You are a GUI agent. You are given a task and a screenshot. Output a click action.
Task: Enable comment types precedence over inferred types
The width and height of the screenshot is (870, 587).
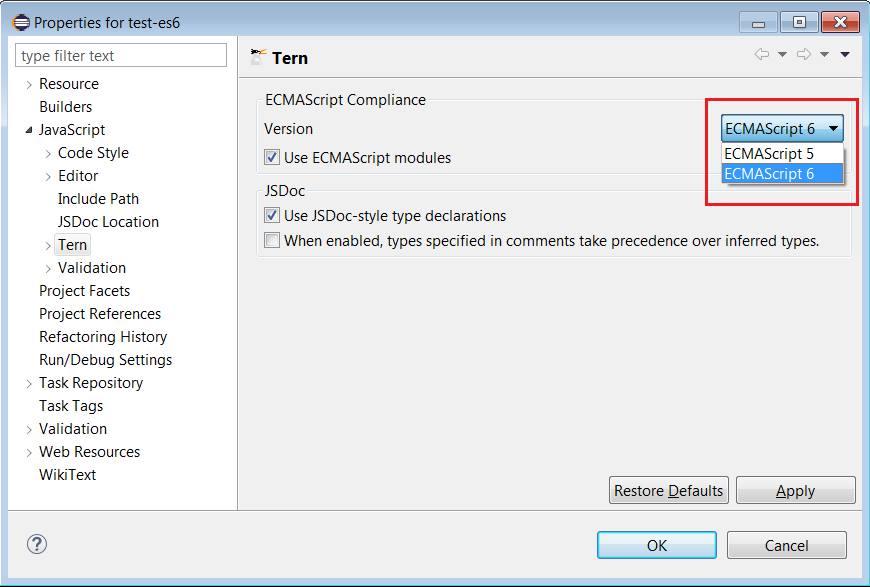click(x=270, y=240)
